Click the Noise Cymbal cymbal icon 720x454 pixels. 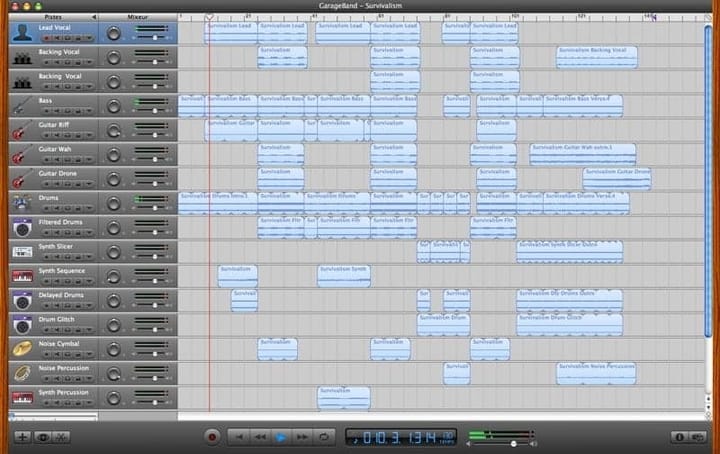22,349
